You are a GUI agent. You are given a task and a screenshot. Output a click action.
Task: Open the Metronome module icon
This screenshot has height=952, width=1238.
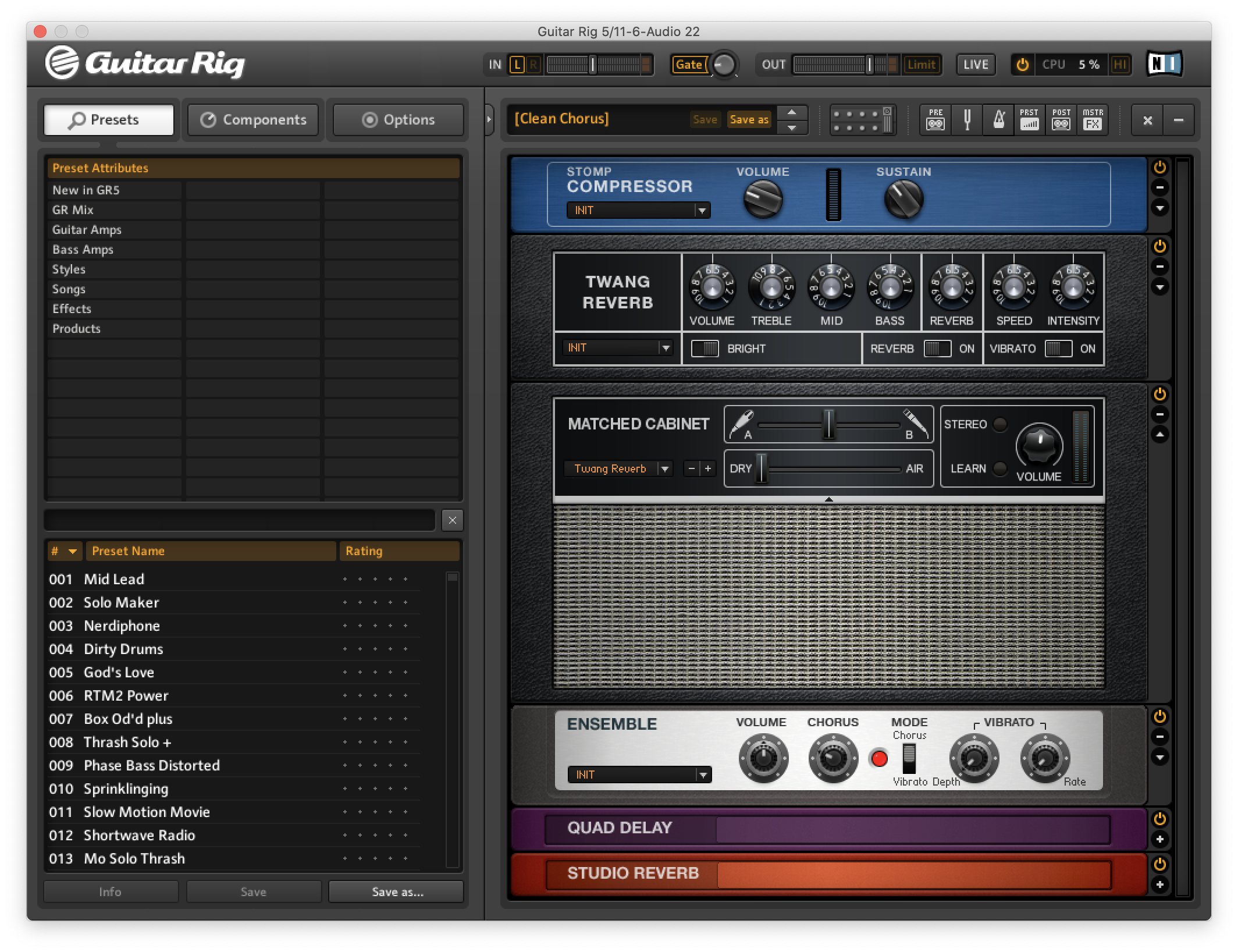[998, 120]
